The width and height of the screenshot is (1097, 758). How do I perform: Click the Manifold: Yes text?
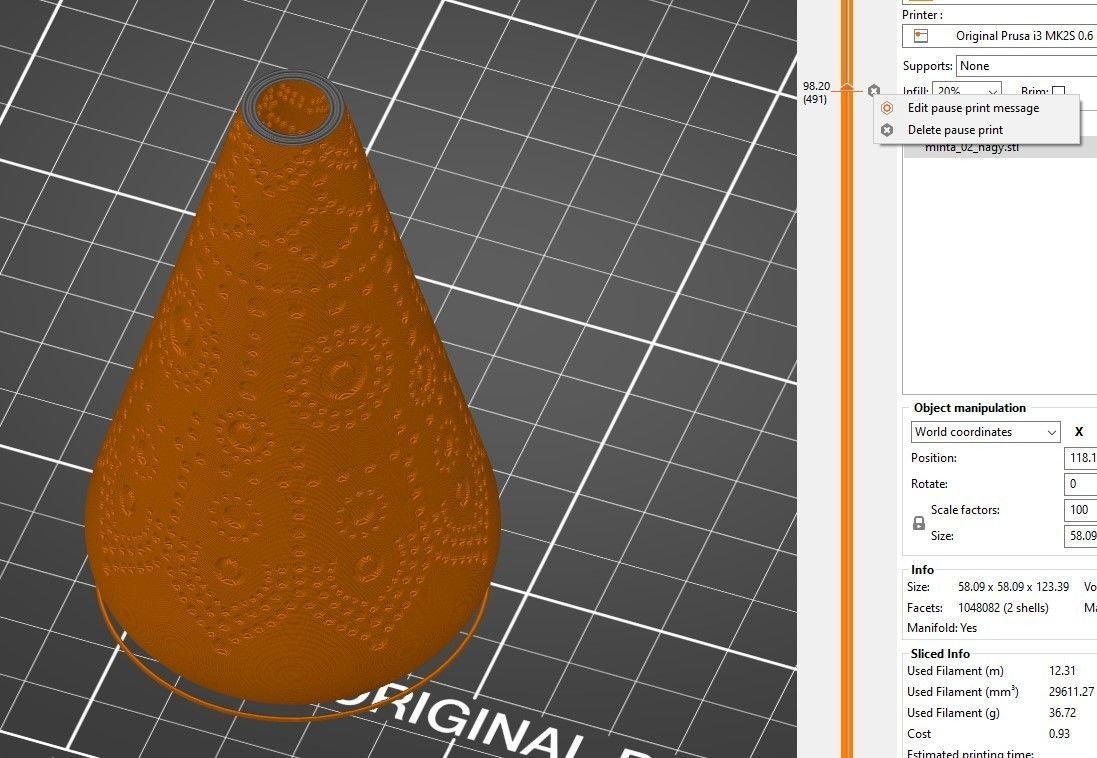tap(942, 628)
